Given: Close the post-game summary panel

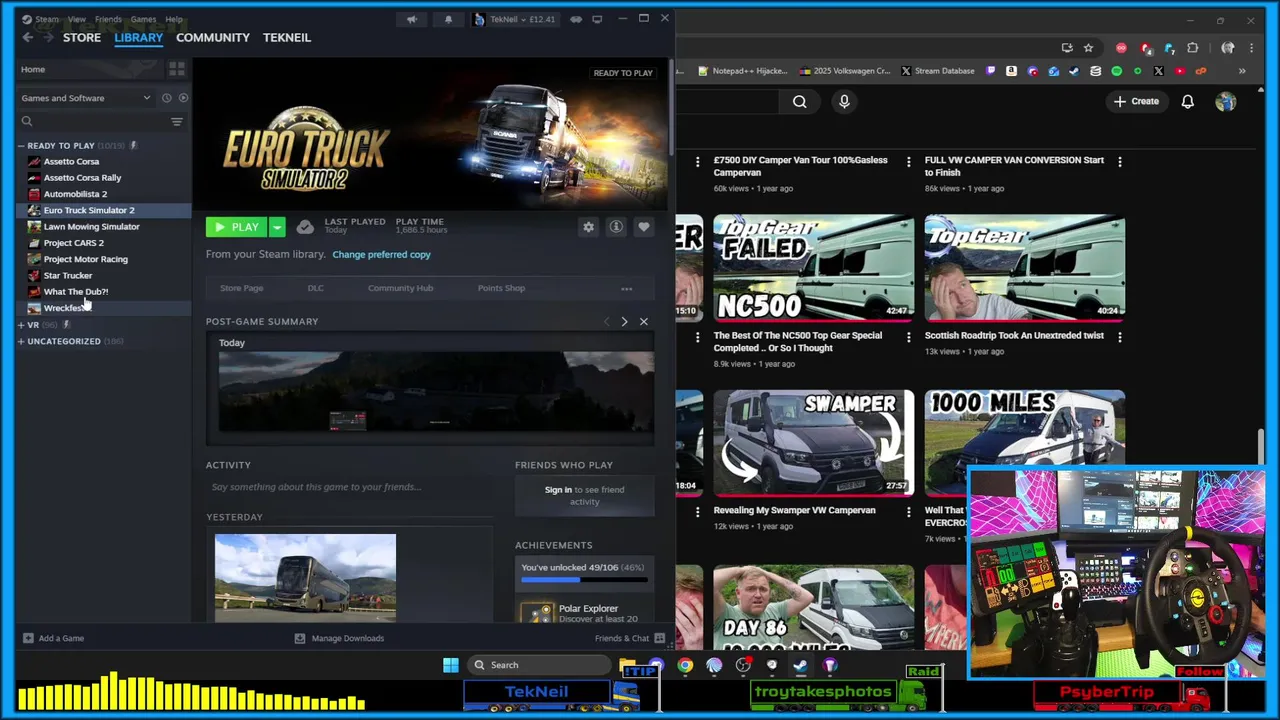Looking at the screenshot, I should tap(644, 322).
